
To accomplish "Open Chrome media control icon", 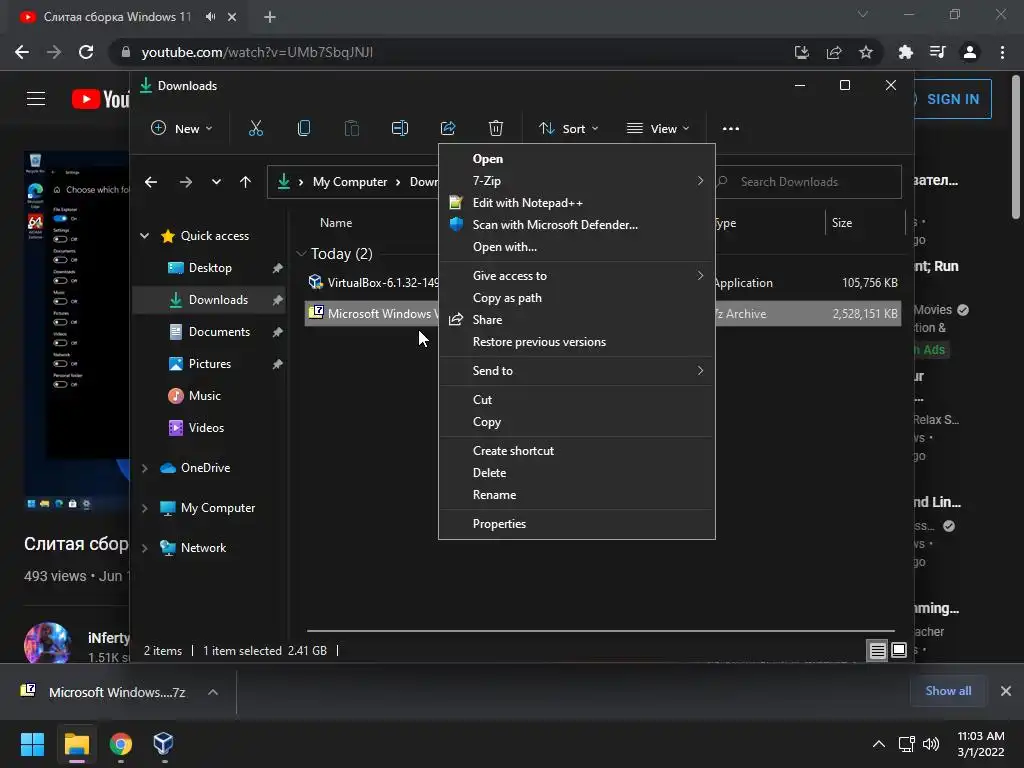I will coord(937,52).
